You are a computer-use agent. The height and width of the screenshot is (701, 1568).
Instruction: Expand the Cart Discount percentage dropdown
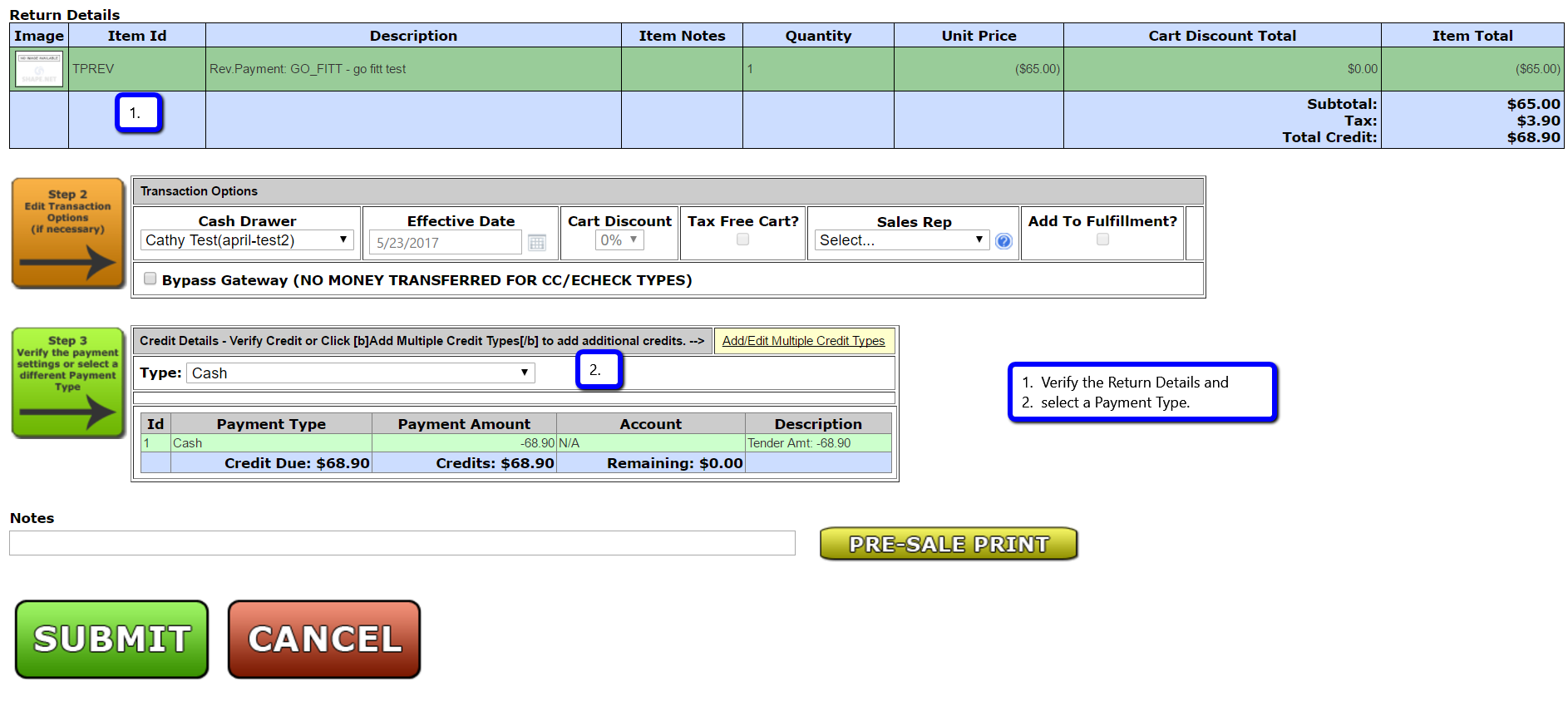point(619,240)
